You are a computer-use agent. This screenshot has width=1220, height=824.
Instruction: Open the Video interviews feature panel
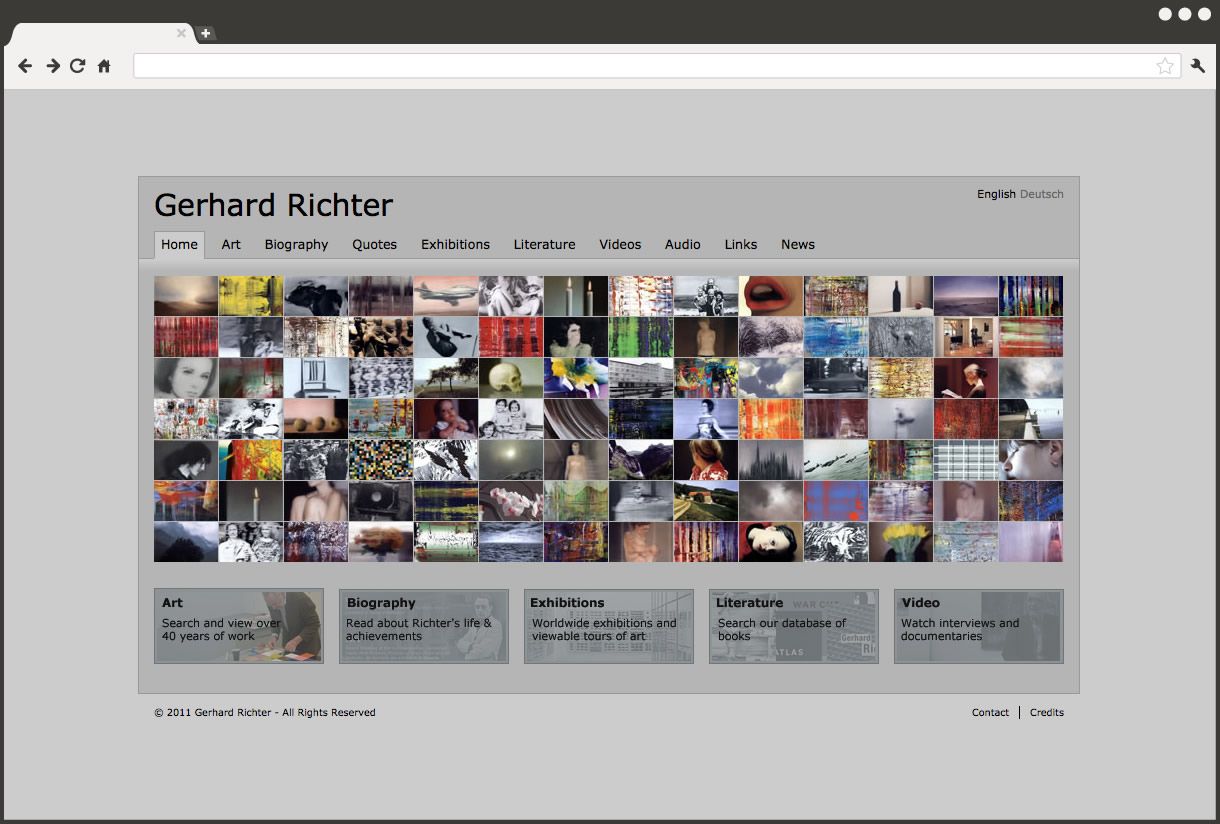click(978, 626)
